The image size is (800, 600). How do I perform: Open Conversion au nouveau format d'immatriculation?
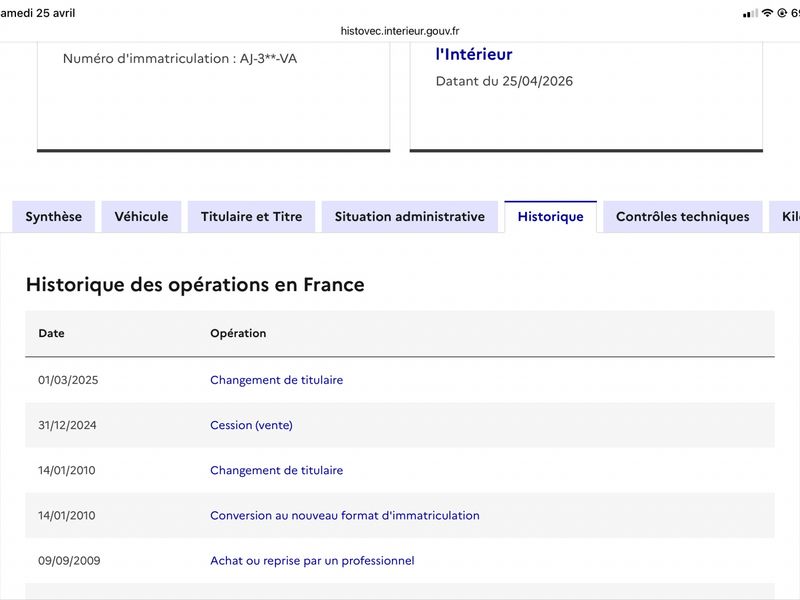344,516
